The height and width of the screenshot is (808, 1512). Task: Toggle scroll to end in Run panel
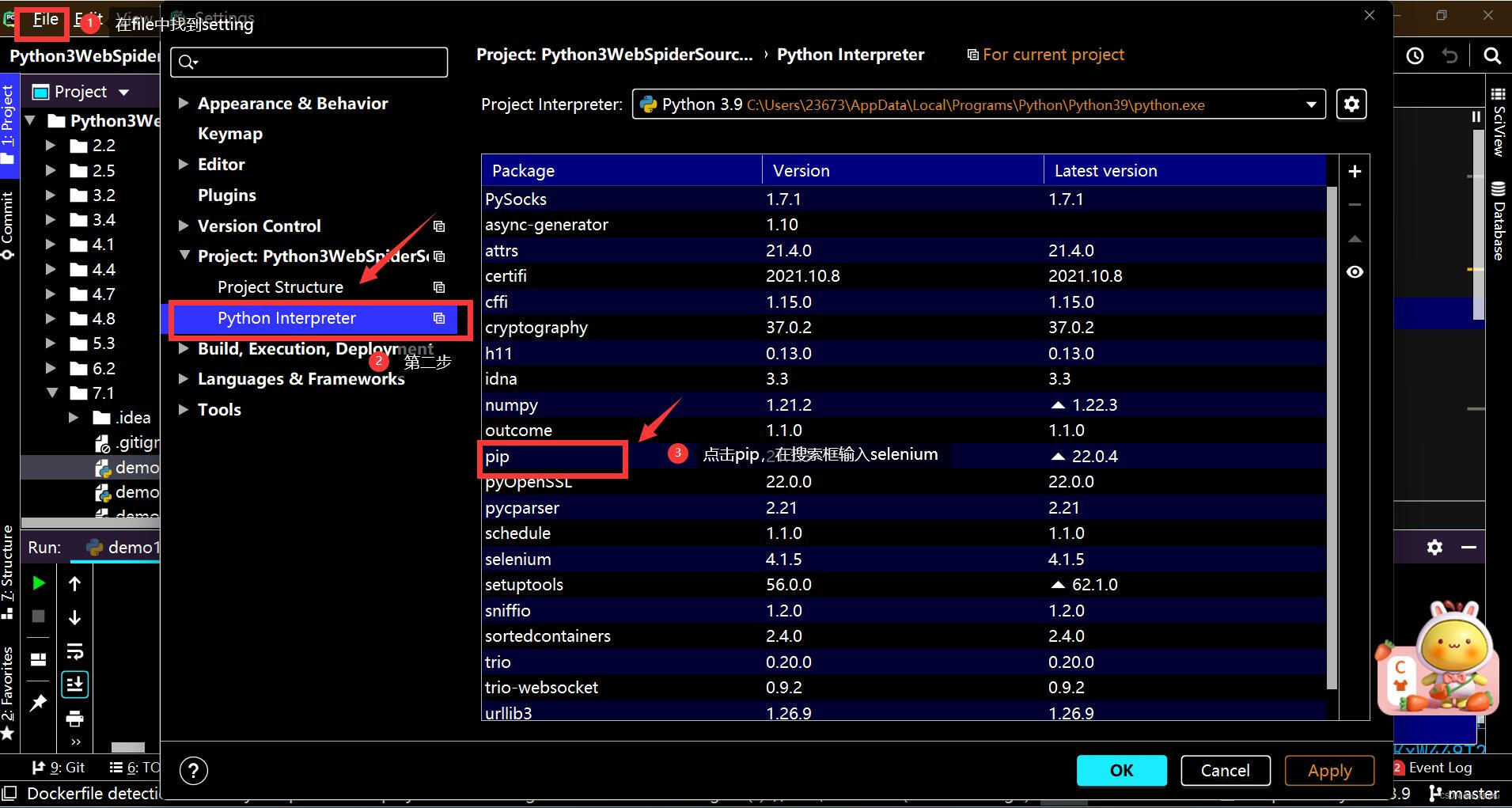pos(74,685)
